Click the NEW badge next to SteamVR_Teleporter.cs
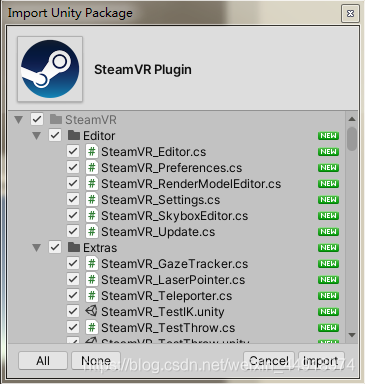The height and width of the screenshot is (384, 365). pyautogui.click(x=328, y=296)
